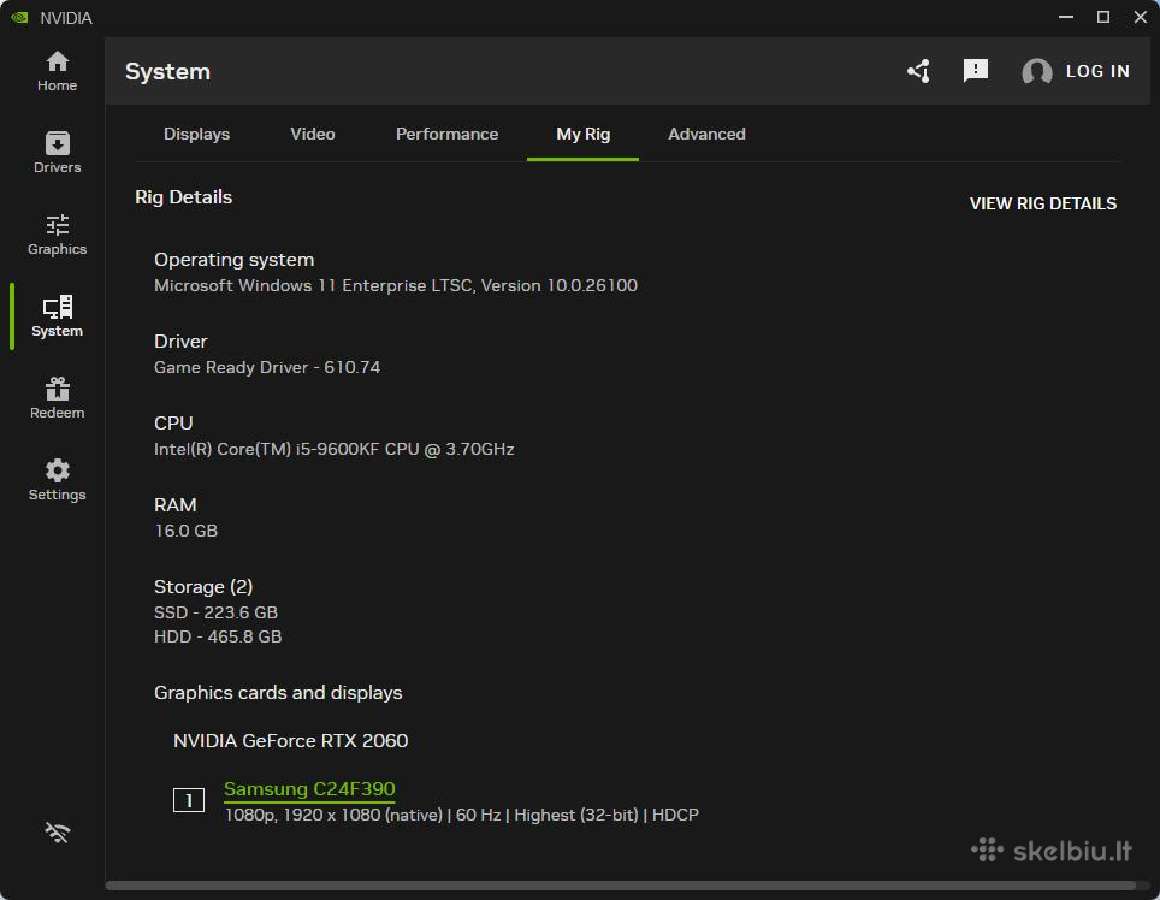Open the Home page in sidebar

[57, 72]
